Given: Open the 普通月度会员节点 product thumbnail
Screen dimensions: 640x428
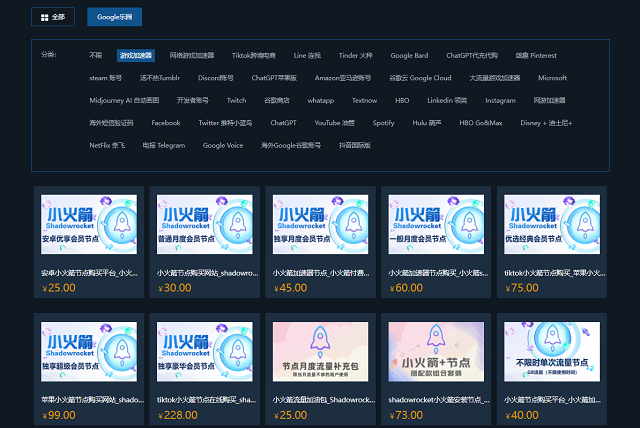Looking at the screenshot, I should 204,224.
